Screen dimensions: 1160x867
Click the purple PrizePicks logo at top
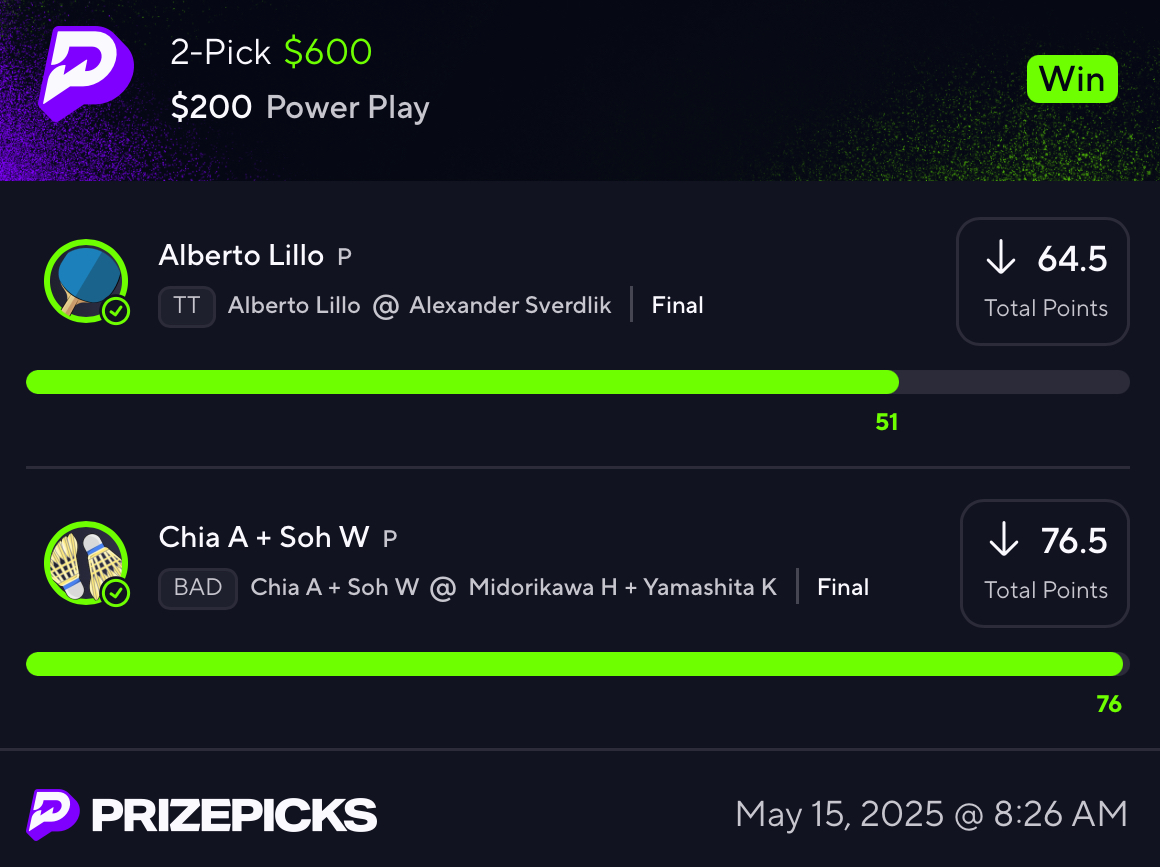tap(86, 73)
